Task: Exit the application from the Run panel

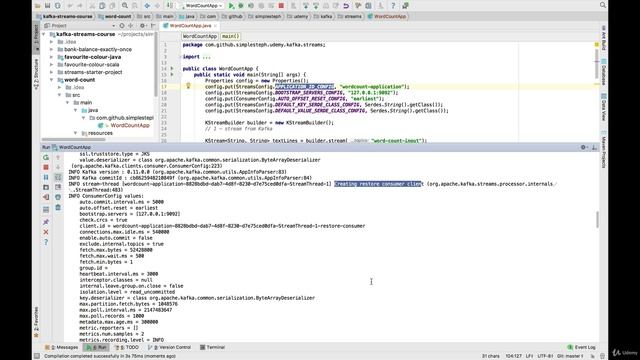Action: (x=46, y=197)
